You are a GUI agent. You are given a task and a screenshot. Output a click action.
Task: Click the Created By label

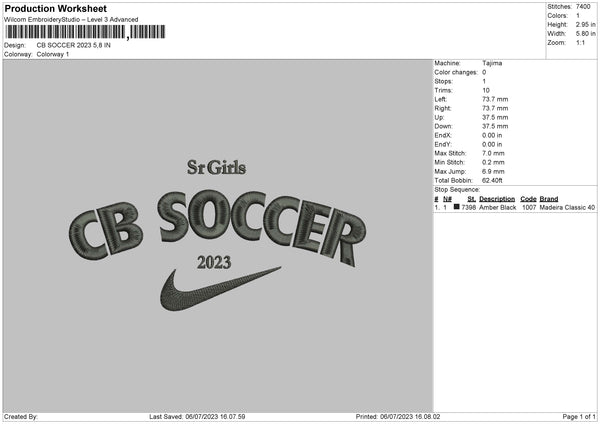pos(21,416)
